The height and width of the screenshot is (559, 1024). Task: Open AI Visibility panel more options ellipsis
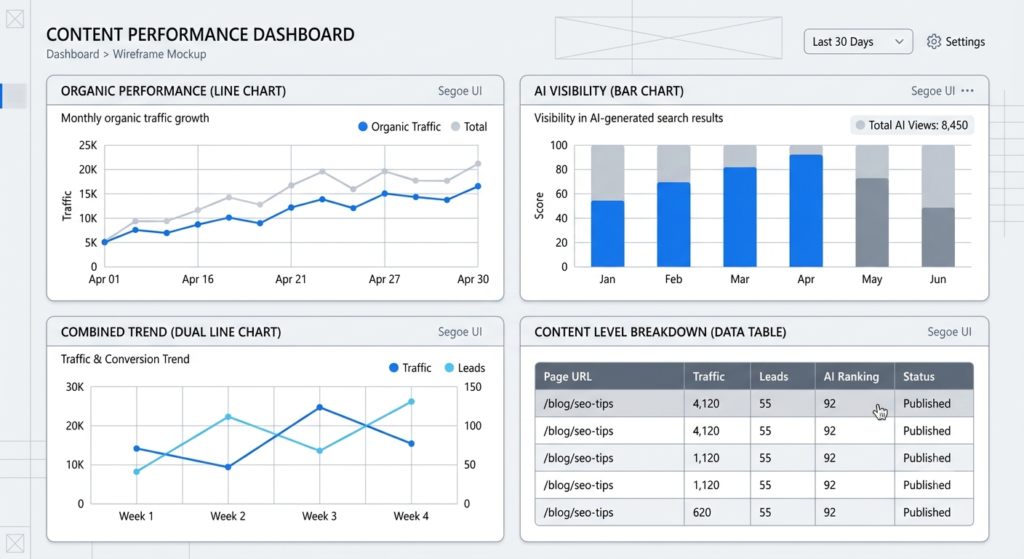967,91
